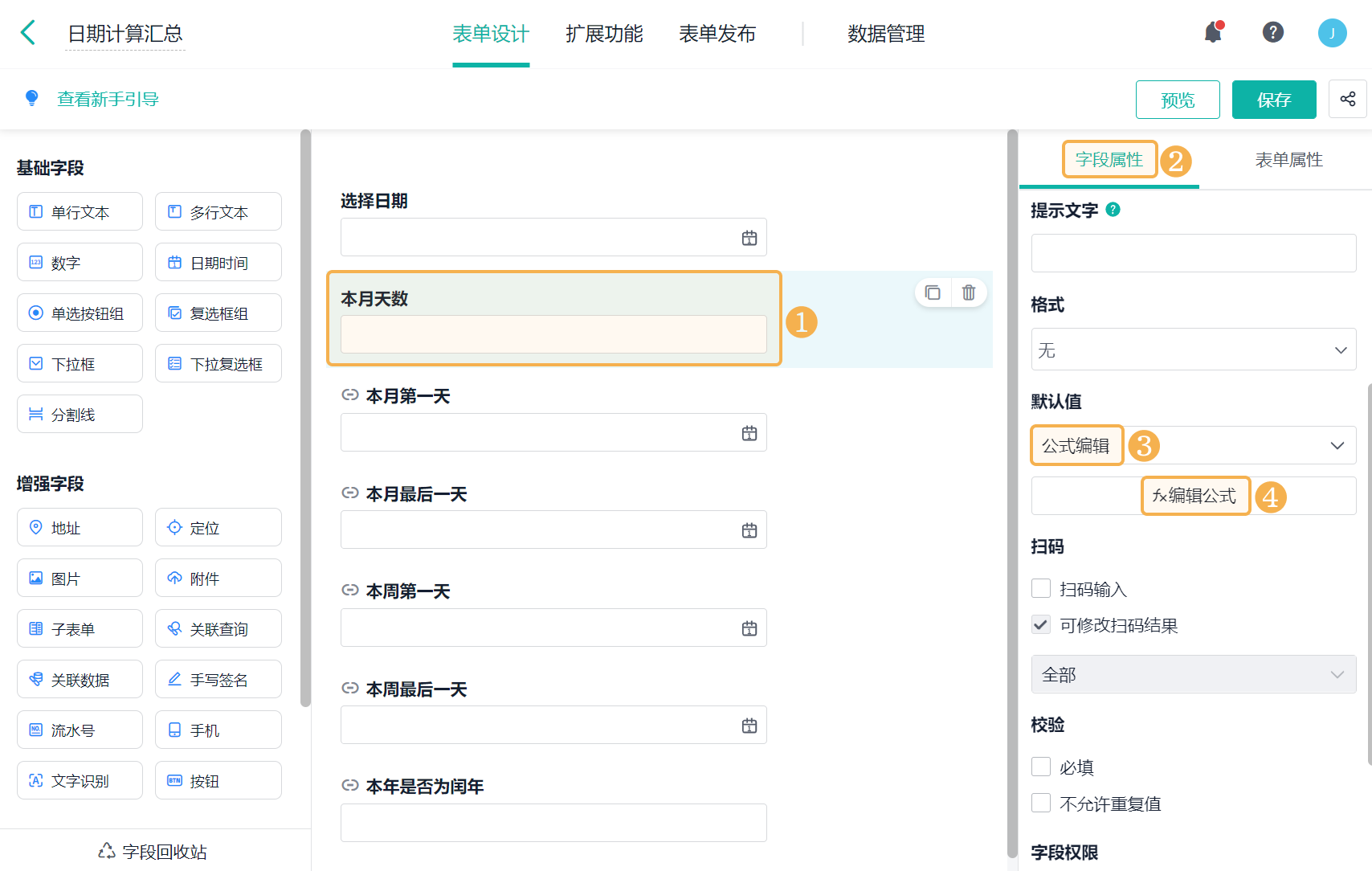Image resolution: width=1372 pixels, height=871 pixels.
Task: Click link icon beside 本月第一天
Action: (x=349, y=395)
